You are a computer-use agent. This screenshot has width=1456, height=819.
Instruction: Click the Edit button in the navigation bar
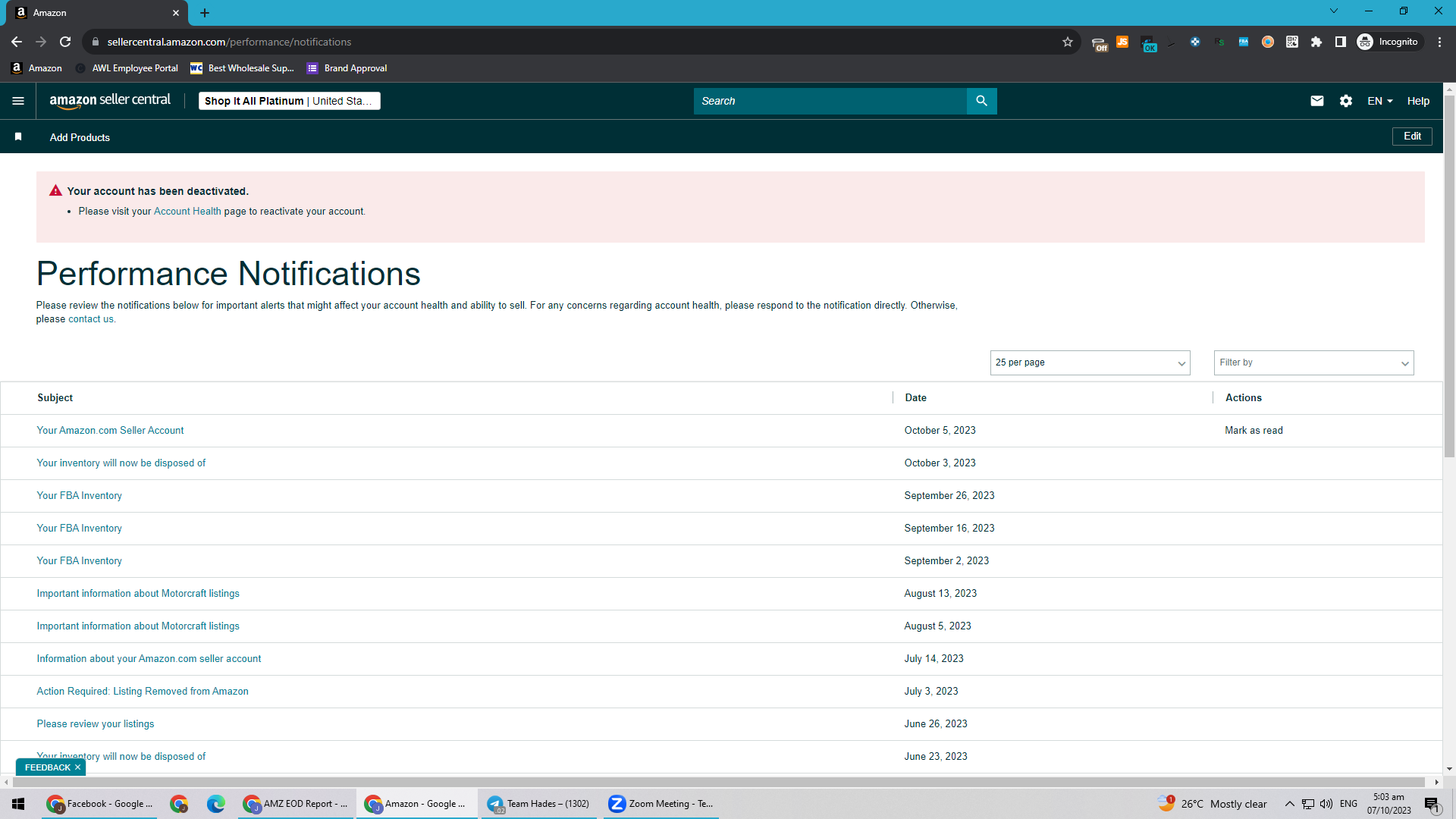point(1412,136)
